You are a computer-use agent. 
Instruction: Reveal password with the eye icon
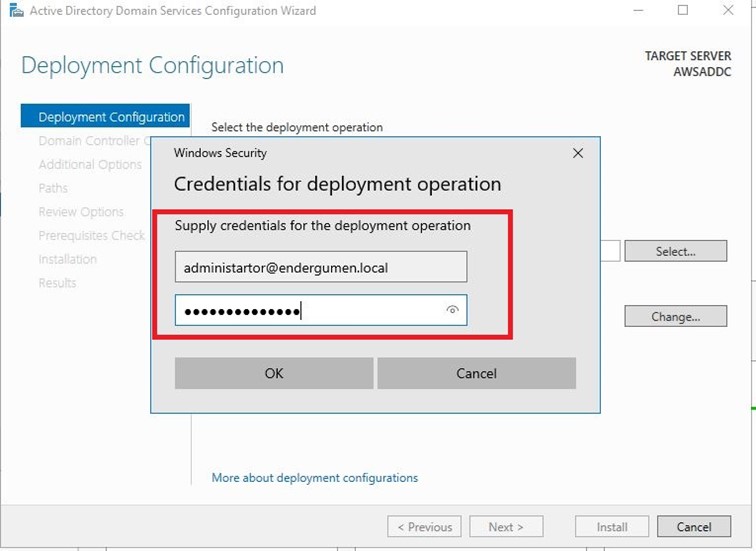(452, 309)
